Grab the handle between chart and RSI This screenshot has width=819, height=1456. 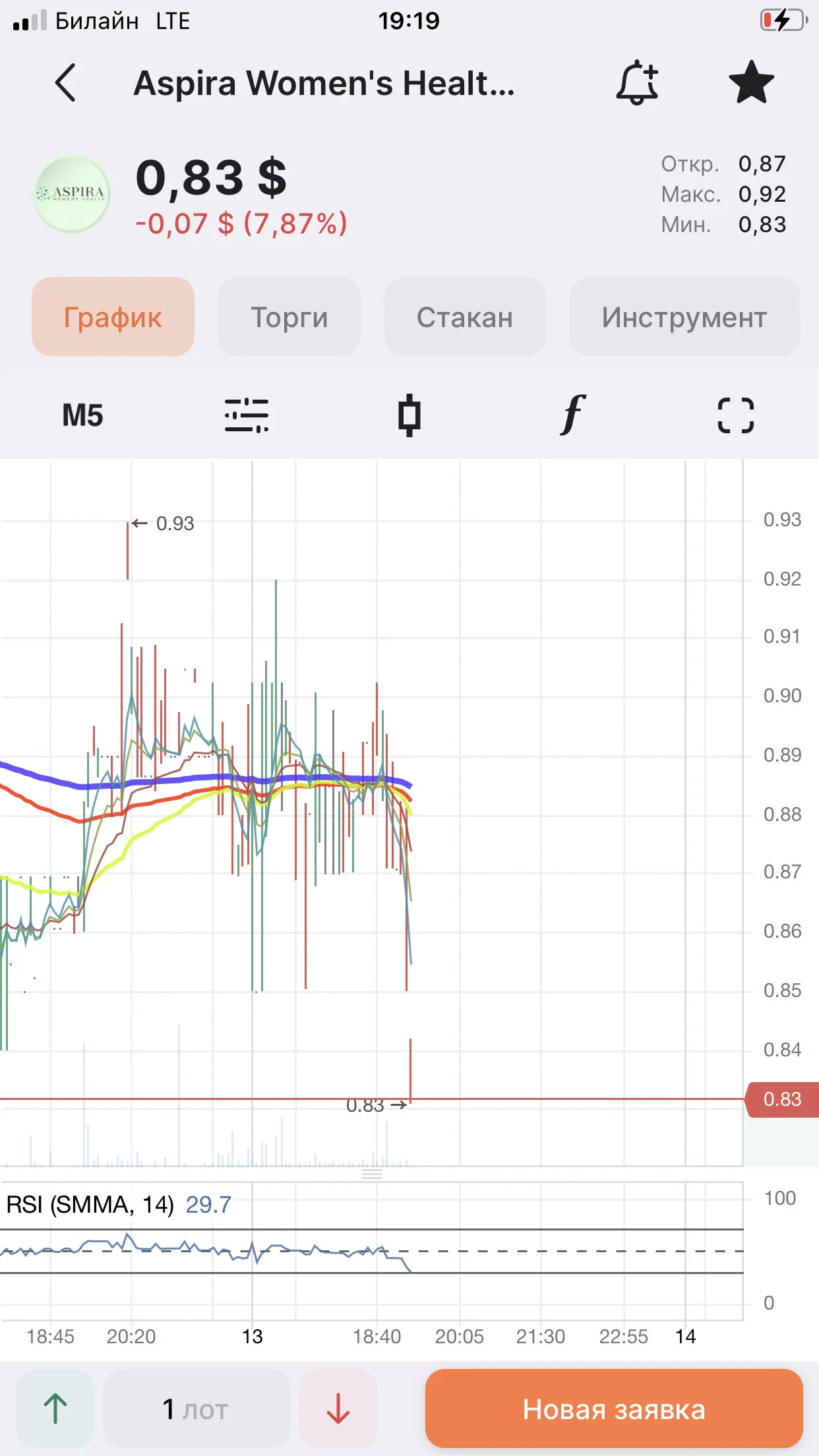[372, 1174]
